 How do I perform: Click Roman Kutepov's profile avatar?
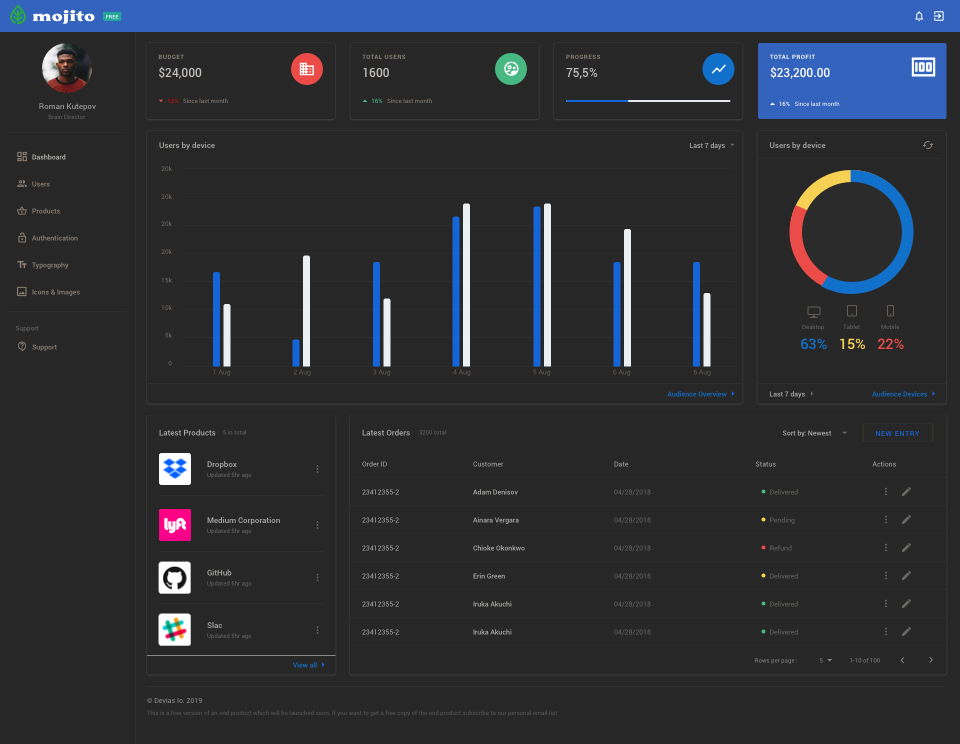67,68
